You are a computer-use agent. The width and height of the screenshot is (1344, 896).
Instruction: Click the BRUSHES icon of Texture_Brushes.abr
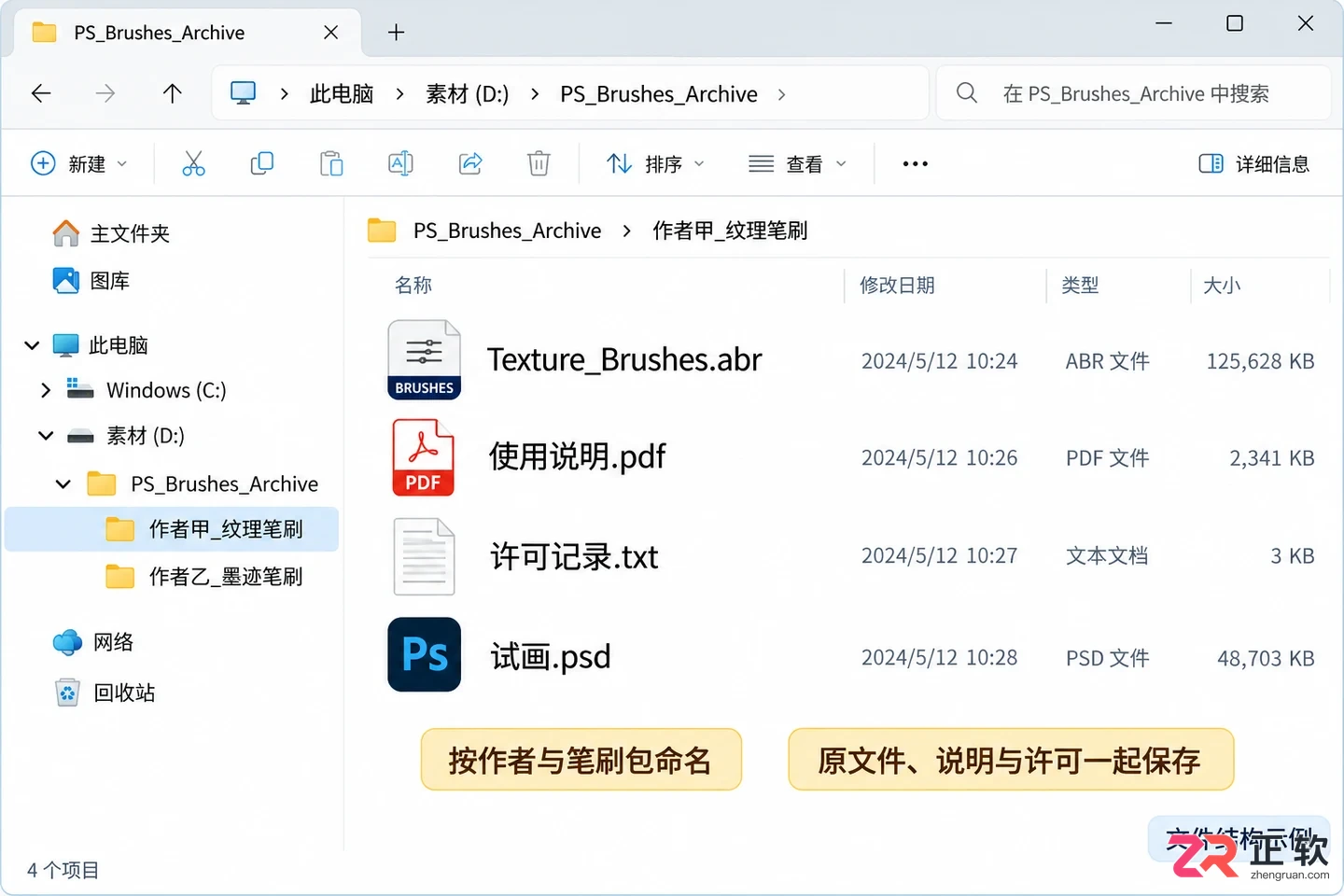point(424,360)
